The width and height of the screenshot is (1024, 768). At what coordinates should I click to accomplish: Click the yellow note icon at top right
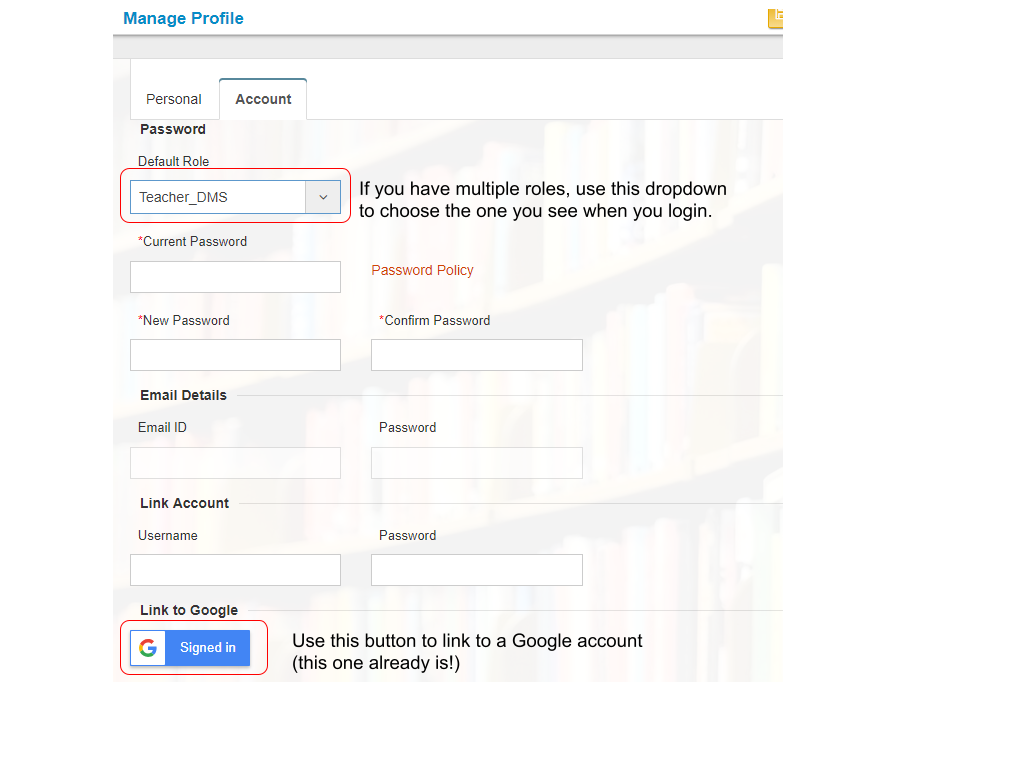click(775, 18)
